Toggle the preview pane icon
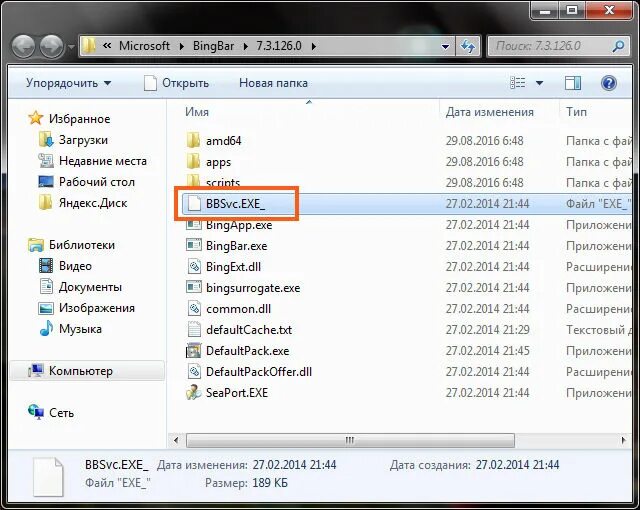This screenshot has width=640, height=510. pos(573,83)
